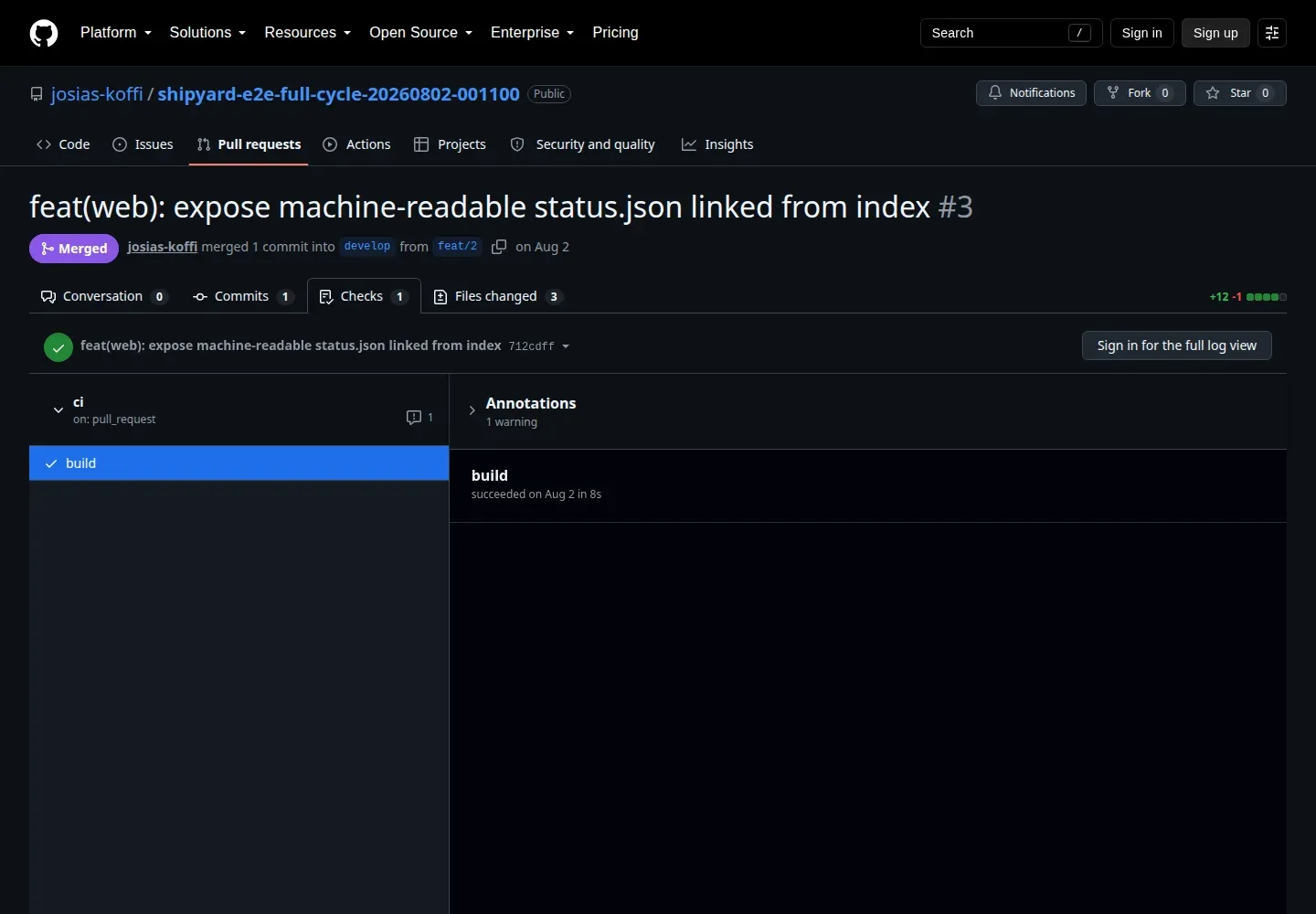Click Sign in for the full log view

[1176, 345]
